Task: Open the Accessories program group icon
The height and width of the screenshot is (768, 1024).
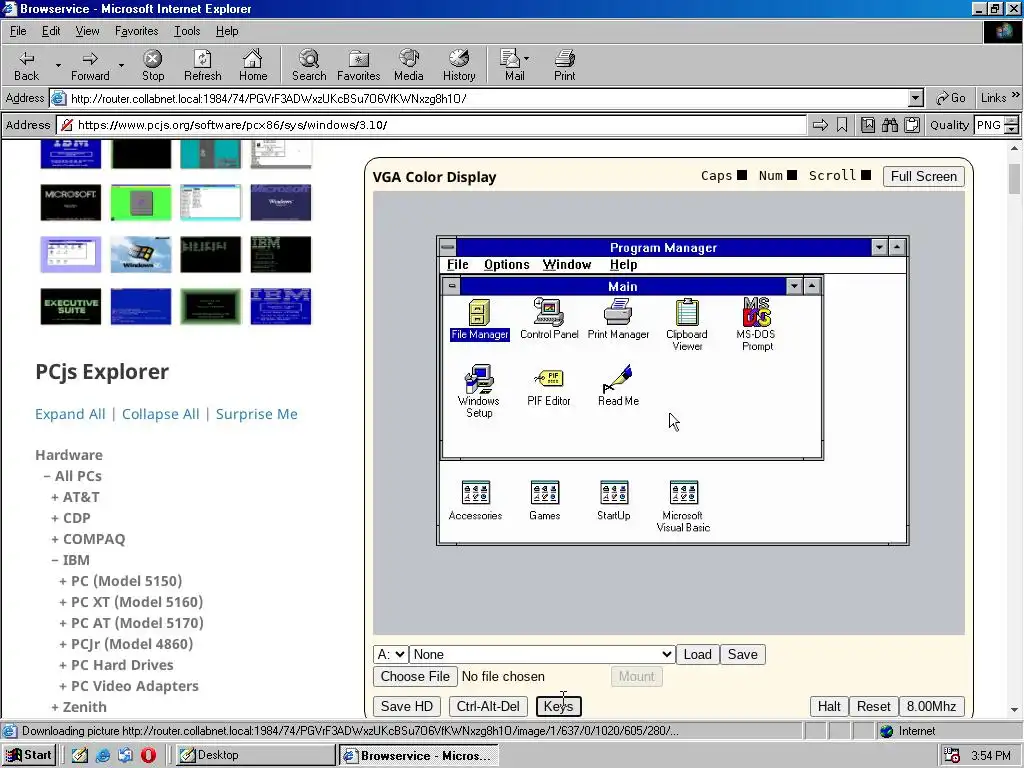Action: 475,500
